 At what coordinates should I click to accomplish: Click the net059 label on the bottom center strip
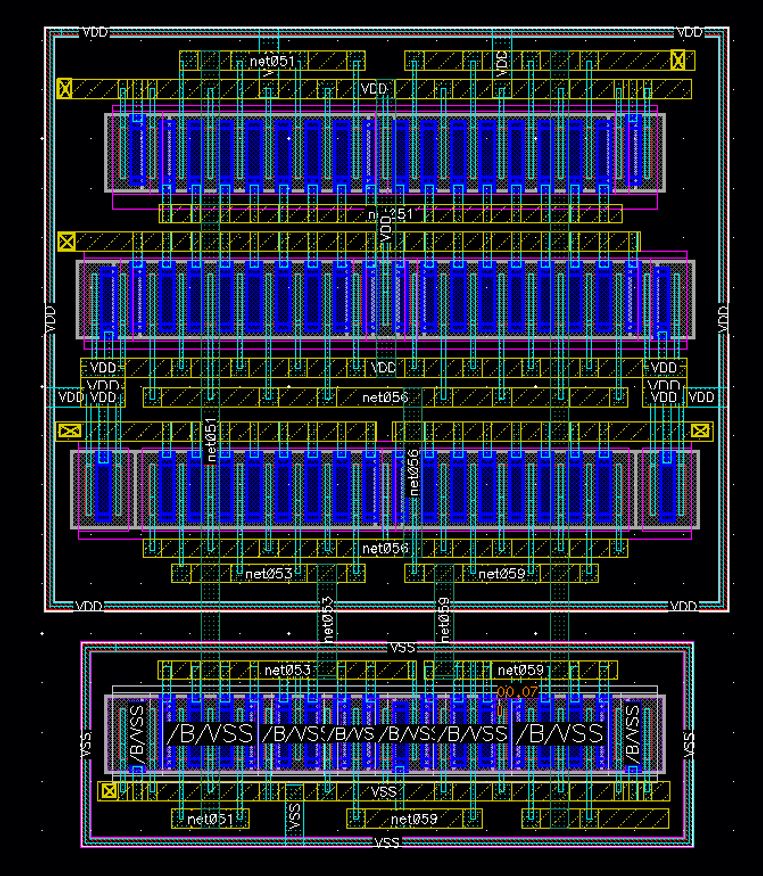tap(414, 818)
